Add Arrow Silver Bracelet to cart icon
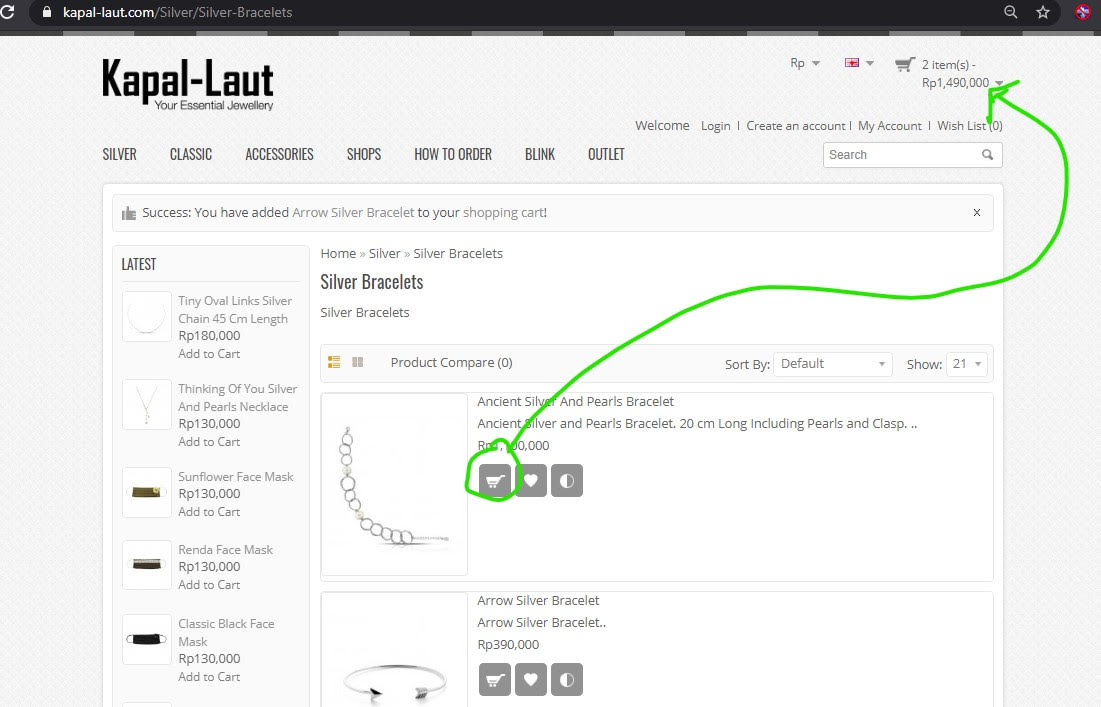1101x707 pixels. (495, 680)
